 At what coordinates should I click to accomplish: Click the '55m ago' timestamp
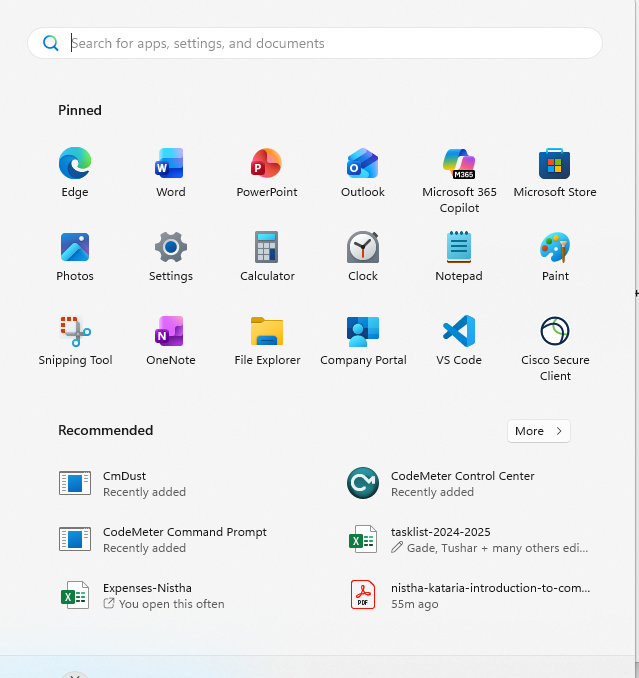tap(415, 604)
